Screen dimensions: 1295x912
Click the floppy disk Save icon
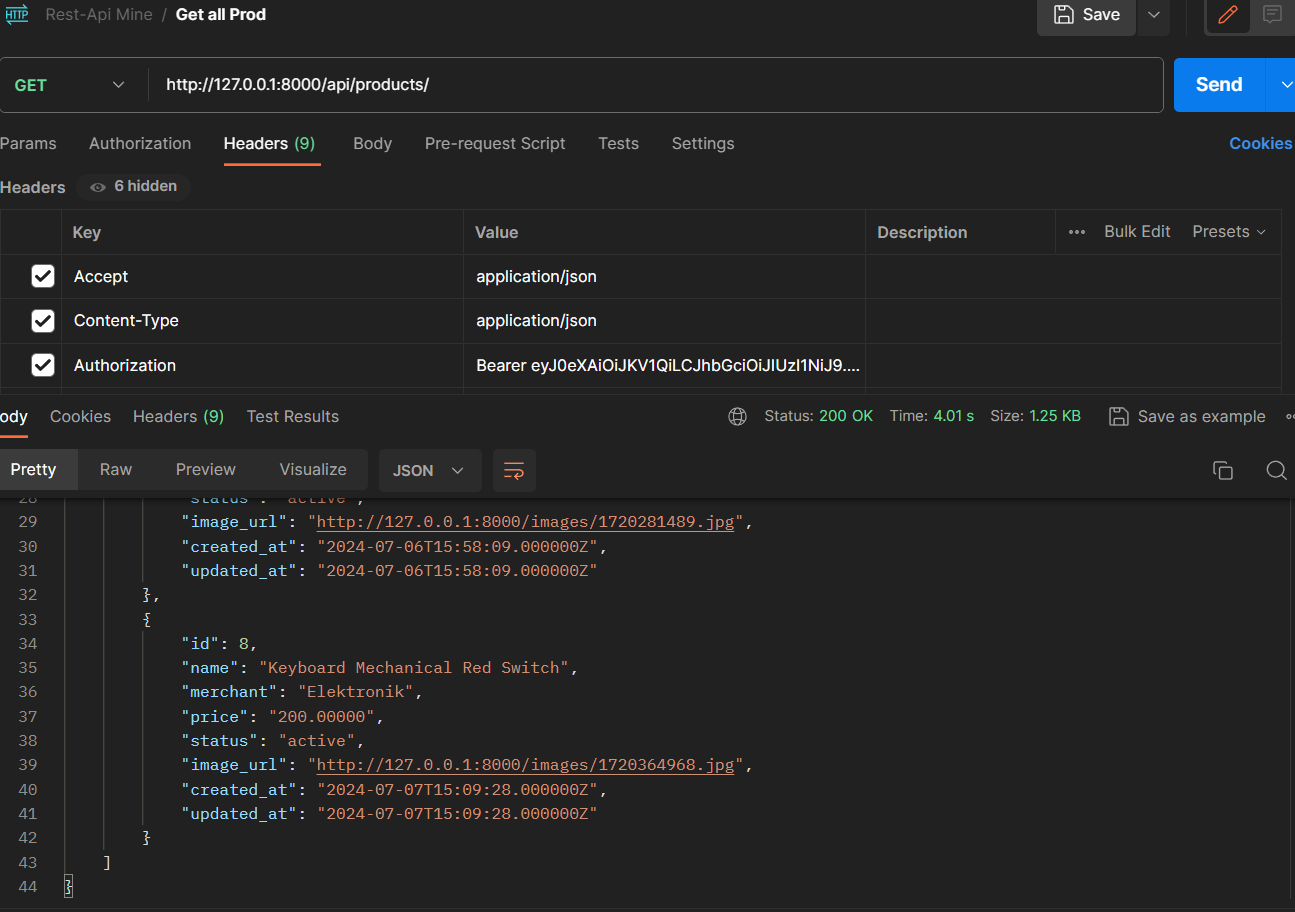1064,15
